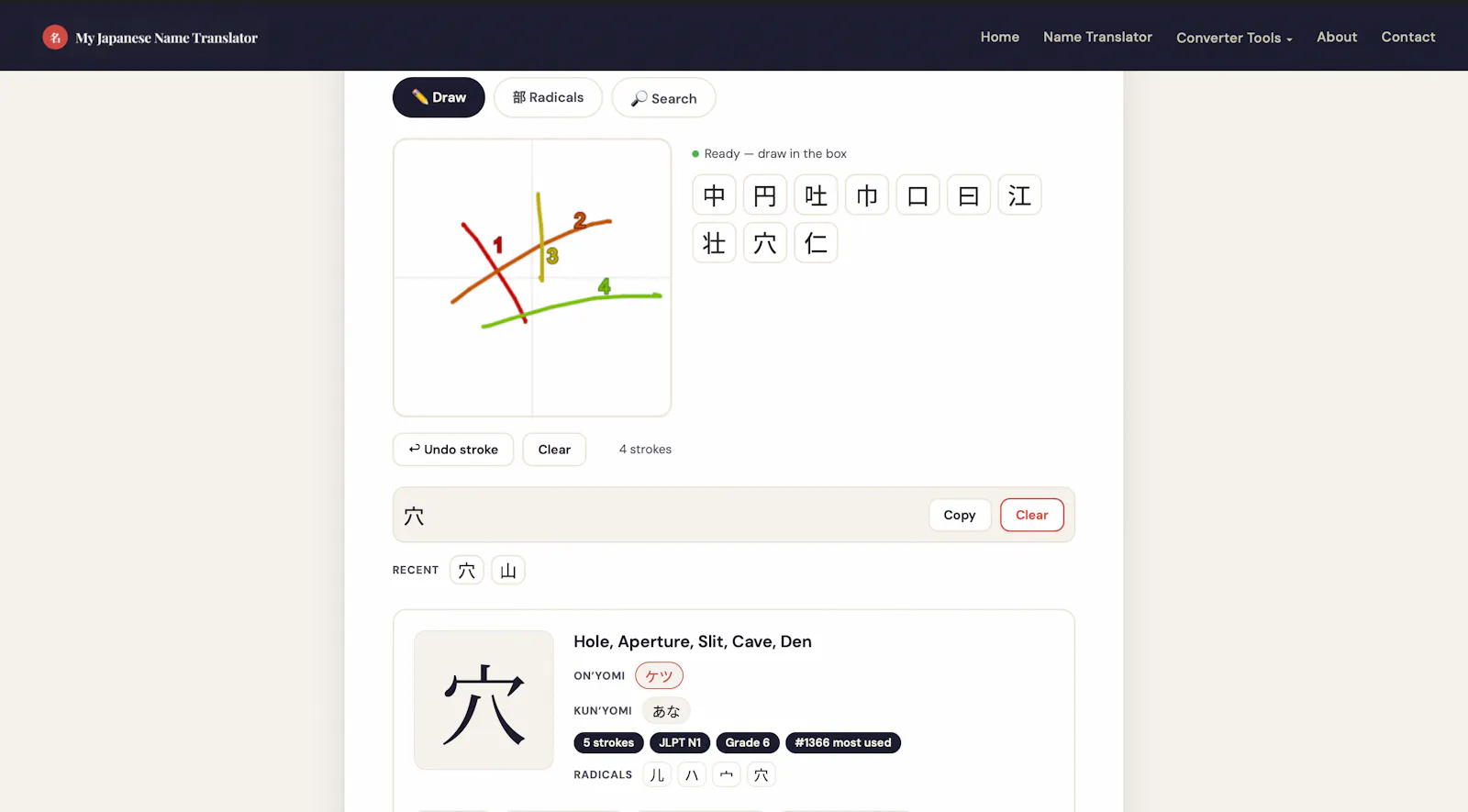Pick the 巾 kanji suggestion
Viewport: 1468px width, 812px height.
867,195
